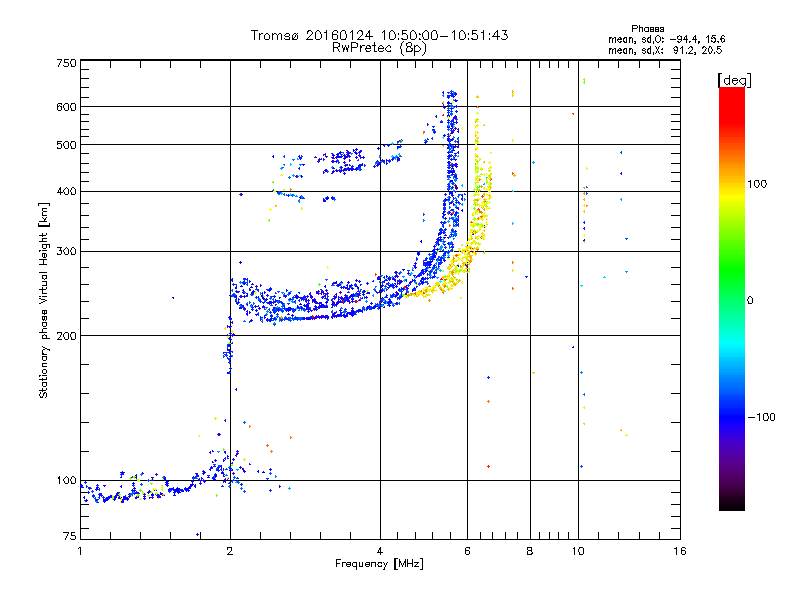Click the x-axis tick label "2"
800x600 pixels.
pyautogui.click(x=230, y=551)
